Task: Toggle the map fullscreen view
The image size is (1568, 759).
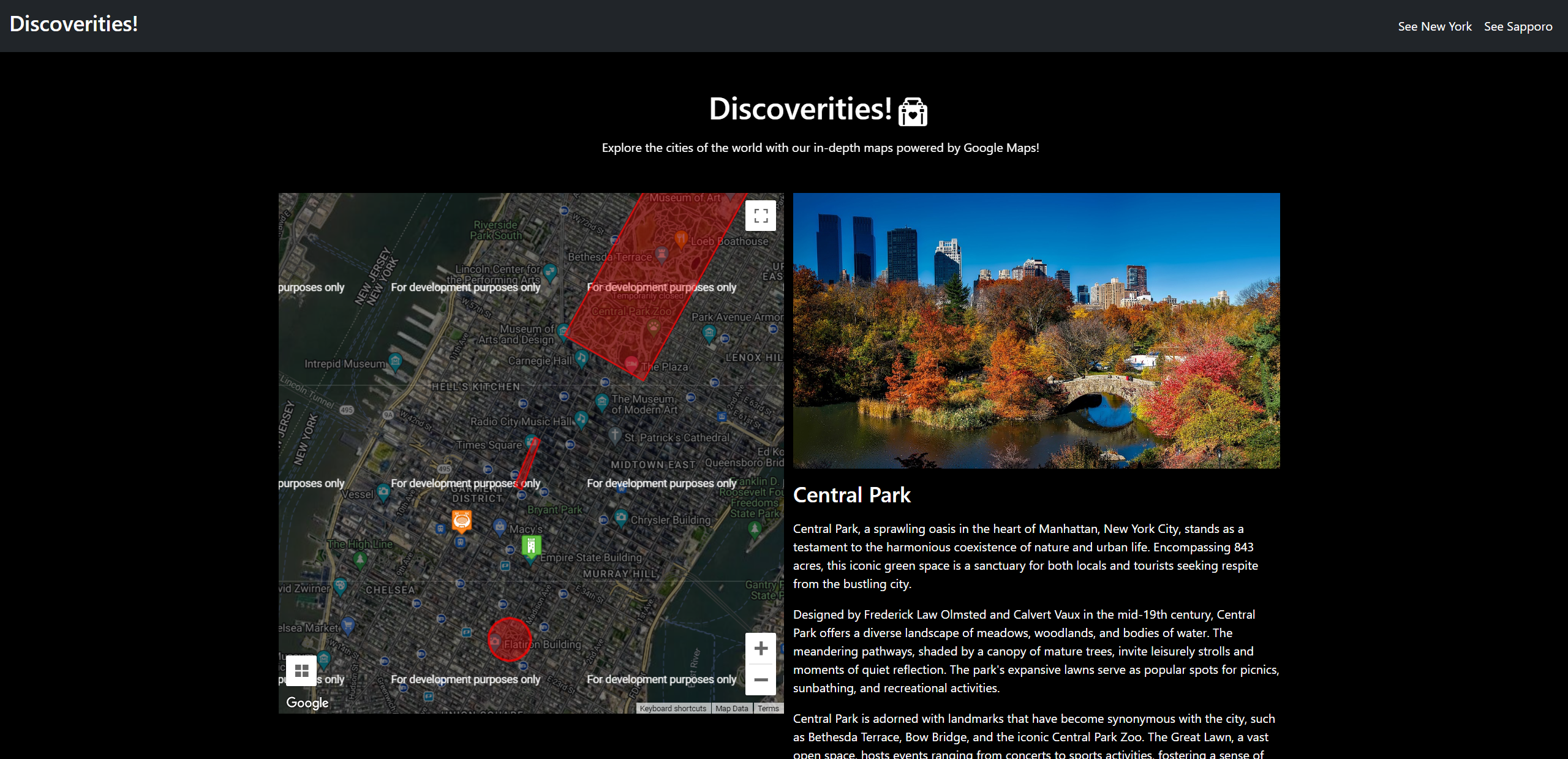Action: (x=761, y=216)
